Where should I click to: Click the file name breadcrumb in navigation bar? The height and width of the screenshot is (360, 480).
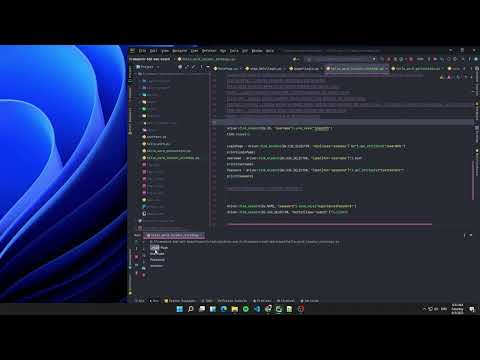pos(207,59)
